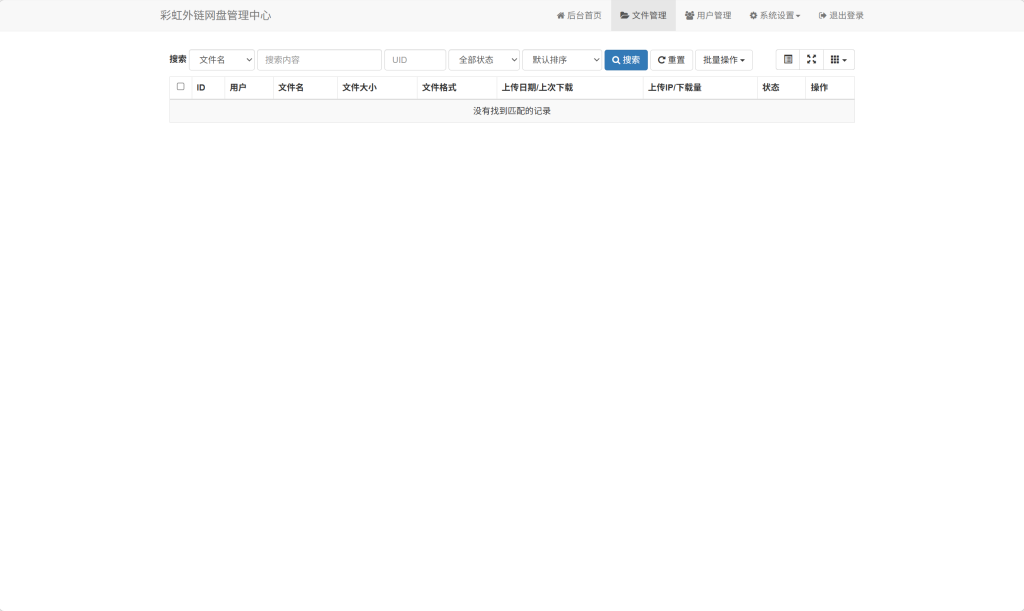
Task: Open the 默认排序 sorting dropdown
Action: point(561,60)
